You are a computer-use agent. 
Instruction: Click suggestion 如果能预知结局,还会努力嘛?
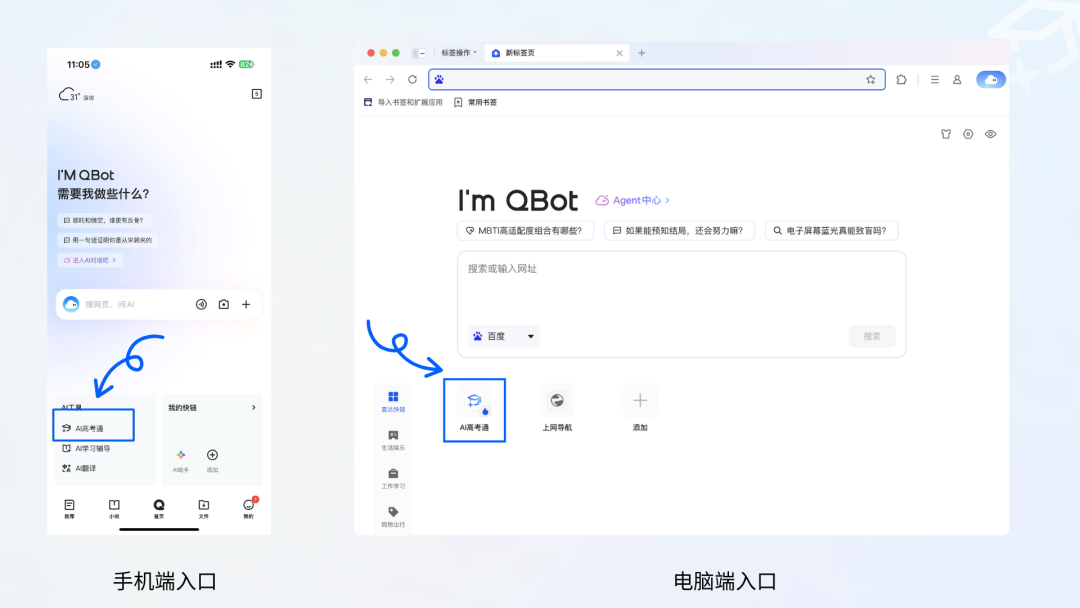click(x=678, y=231)
